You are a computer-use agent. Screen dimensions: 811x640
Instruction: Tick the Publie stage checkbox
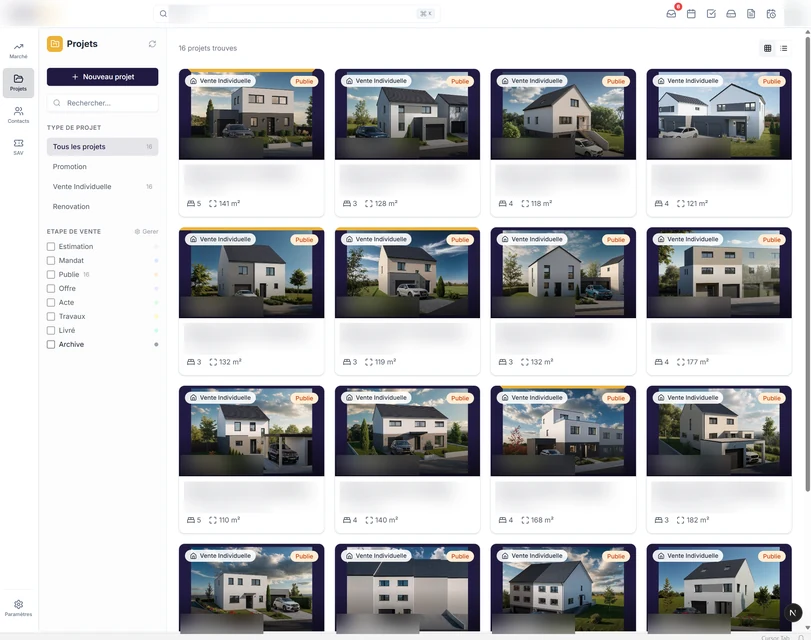point(51,275)
